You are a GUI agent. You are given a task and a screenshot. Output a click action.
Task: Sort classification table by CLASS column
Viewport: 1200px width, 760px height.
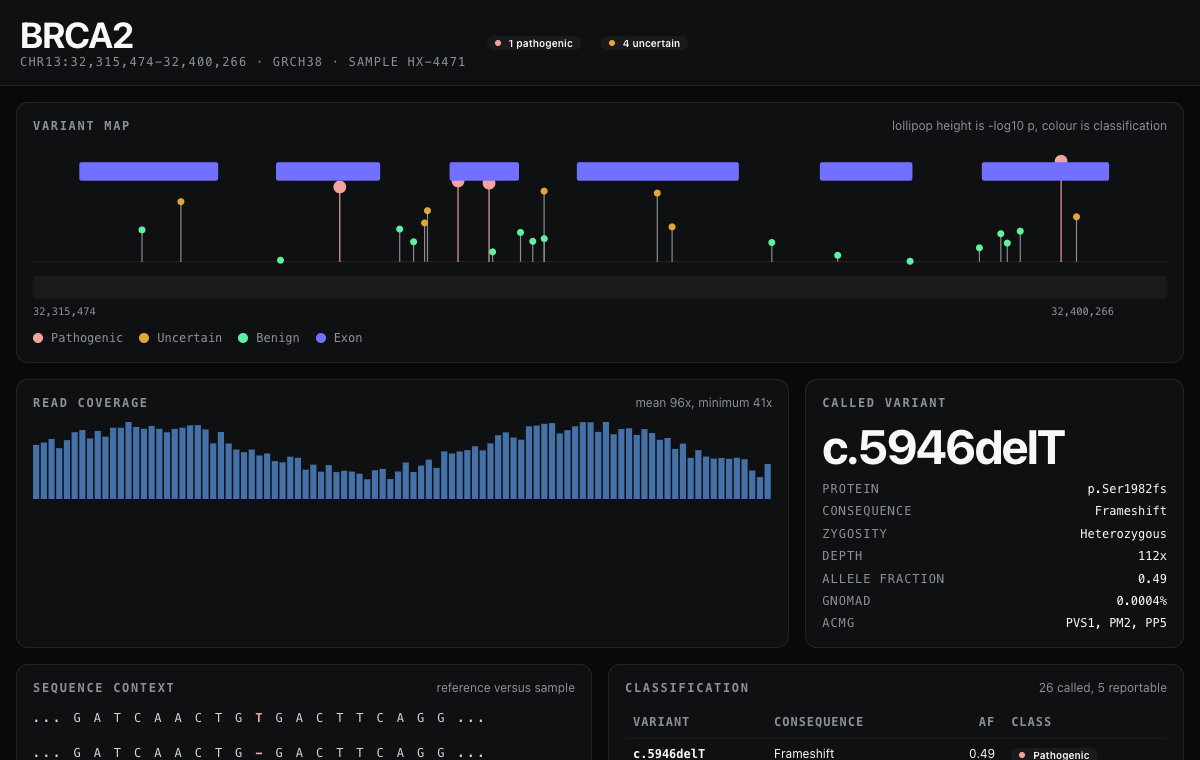pyautogui.click(x=1031, y=722)
